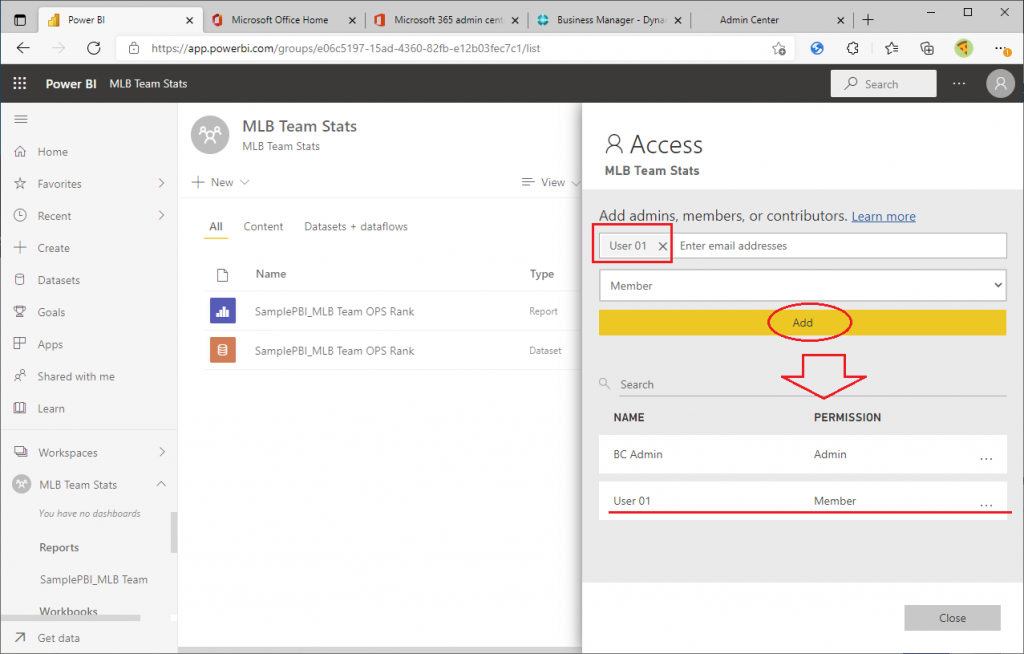Switch to Microsoft 365 admin center tab
Viewport: 1024px width, 654px height.
point(448,20)
